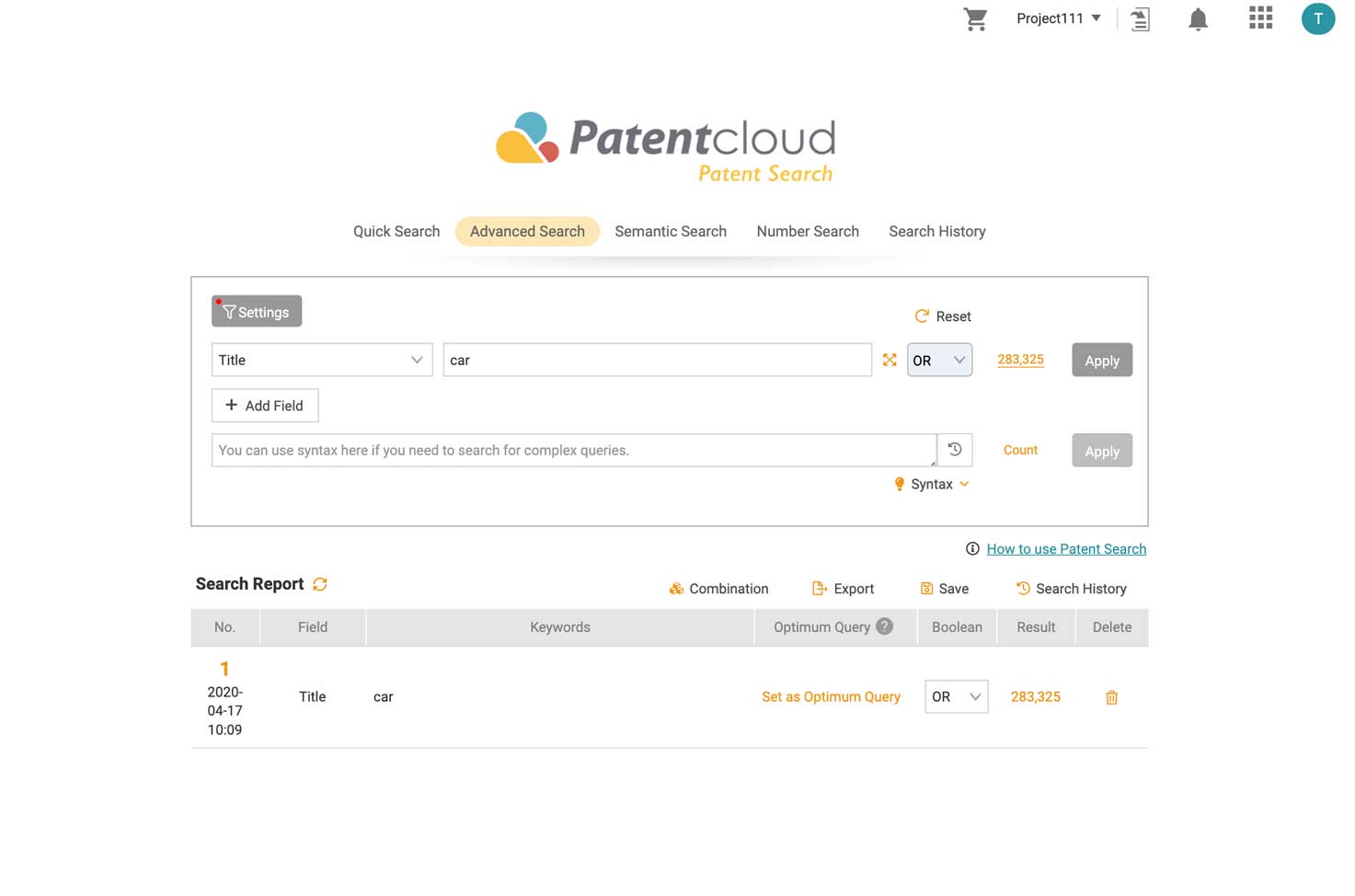Click Optimum Query help question mark
1355x896 pixels.
884,626
